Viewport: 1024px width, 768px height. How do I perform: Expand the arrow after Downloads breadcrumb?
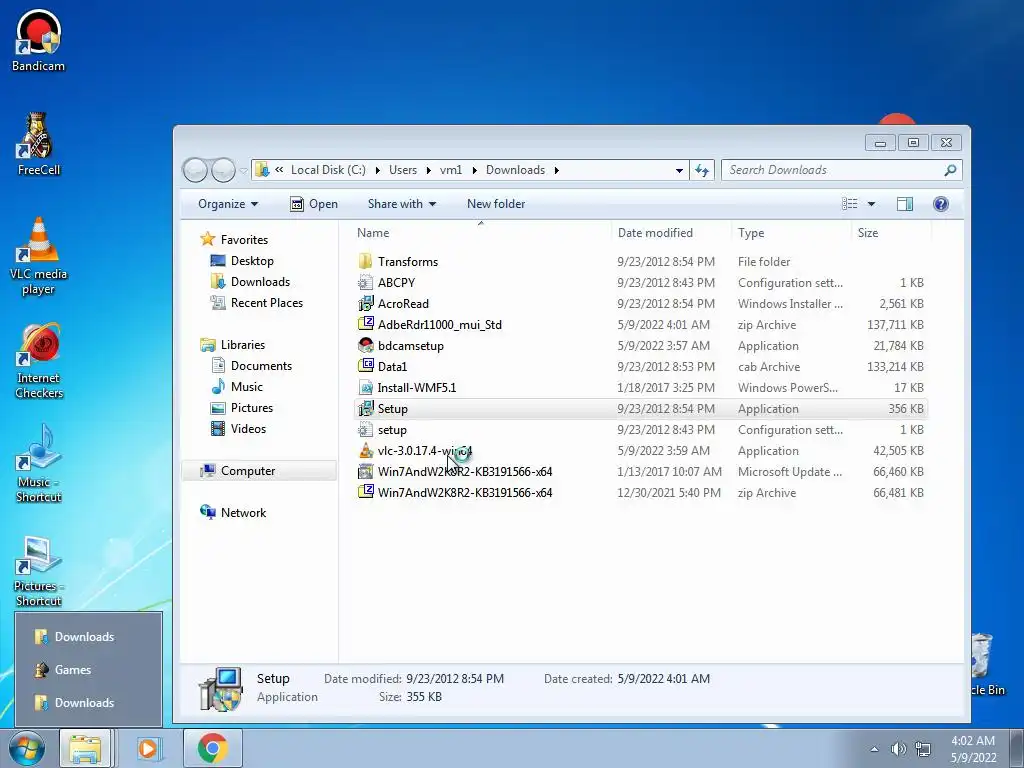coord(556,170)
